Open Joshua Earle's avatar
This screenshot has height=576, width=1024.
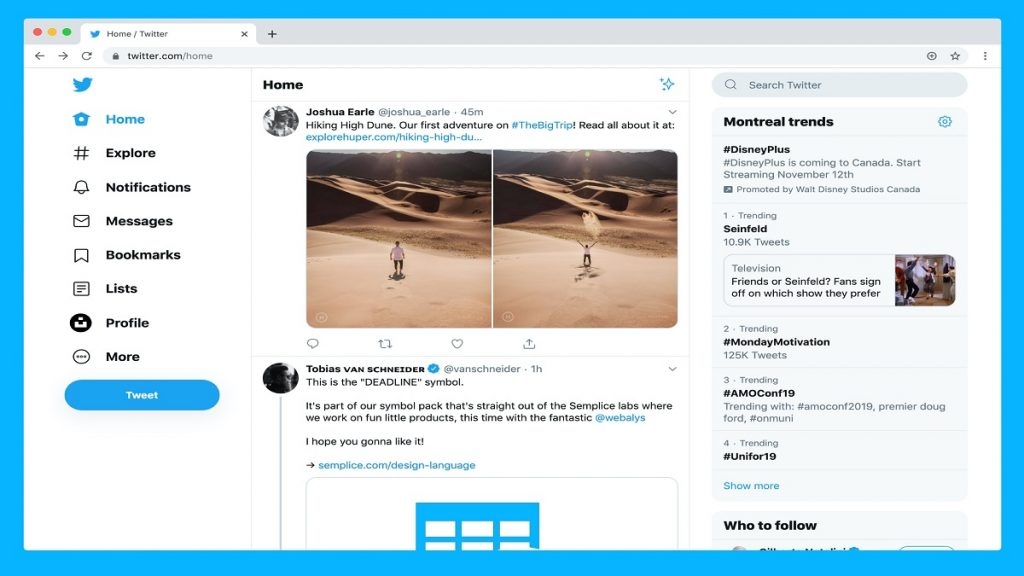(281, 121)
